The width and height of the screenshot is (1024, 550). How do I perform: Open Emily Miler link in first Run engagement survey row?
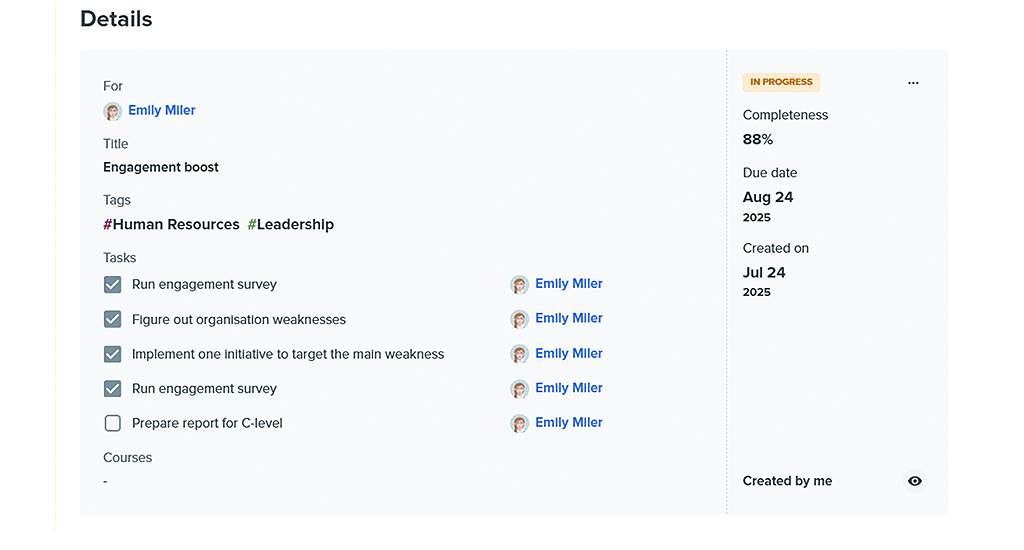click(569, 283)
